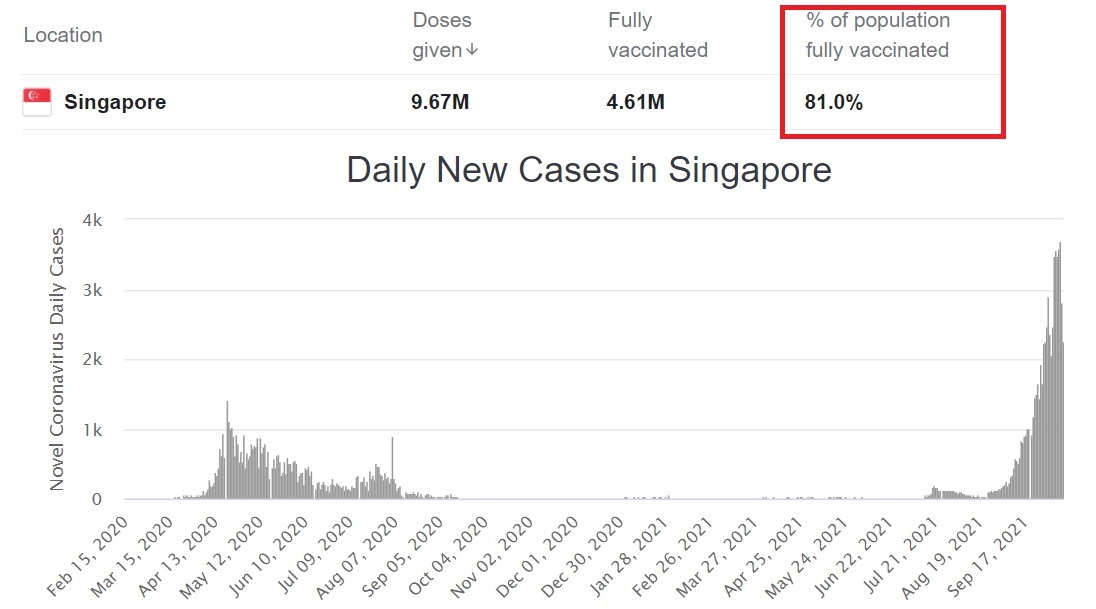Click the highest bar near October 2021
This screenshot has height=609, width=1096.
1060,371
